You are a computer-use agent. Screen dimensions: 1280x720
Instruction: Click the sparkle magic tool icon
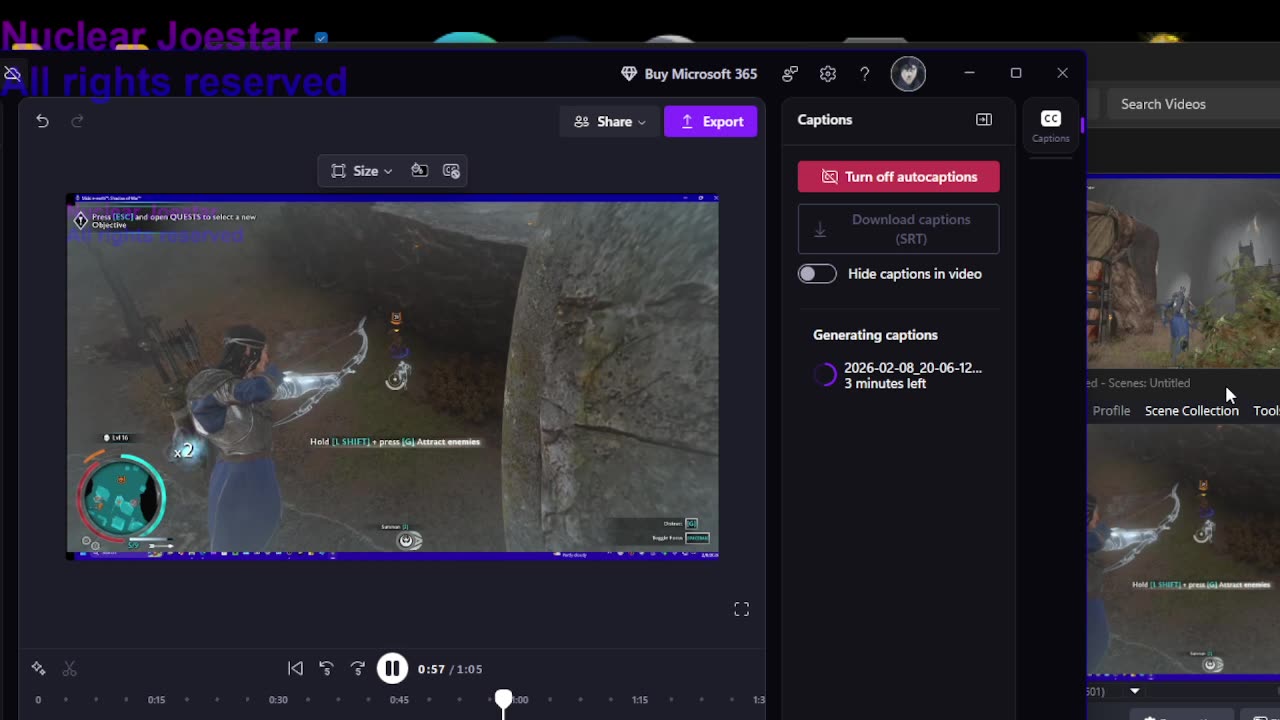(x=38, y=668)
